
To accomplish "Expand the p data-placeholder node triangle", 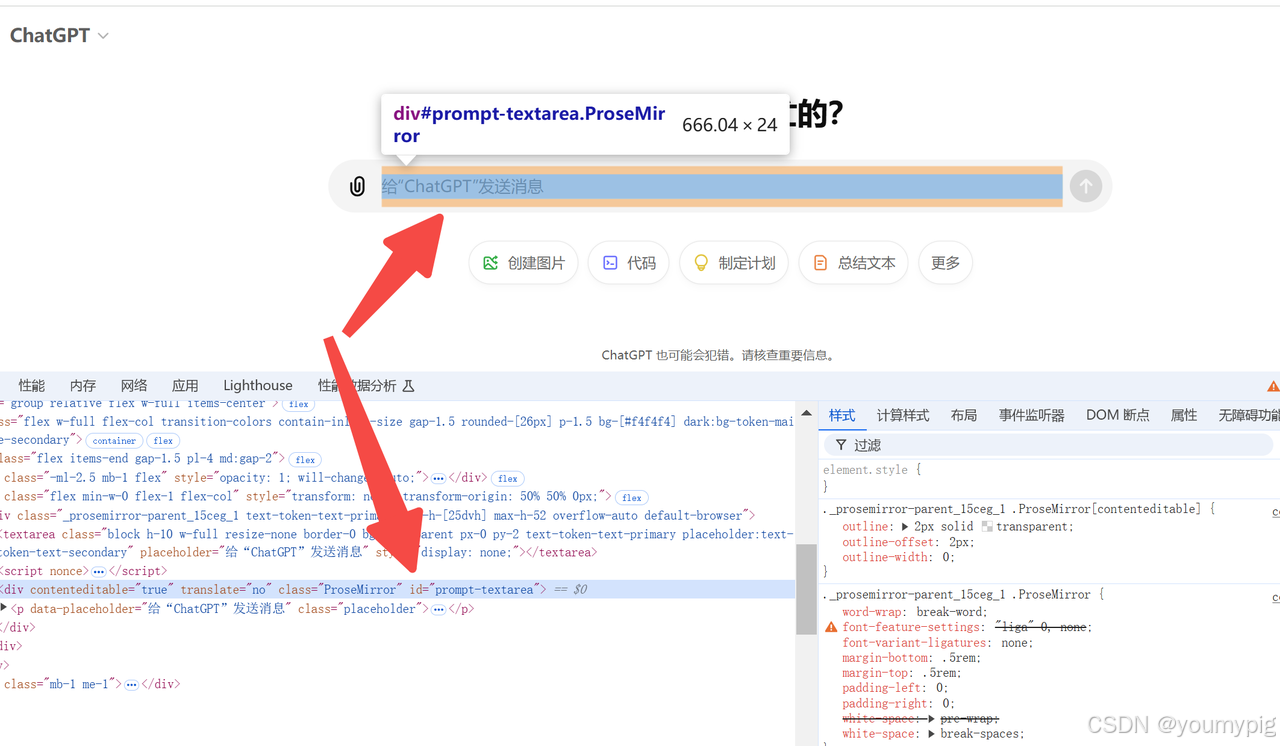I will (x=4, y=608).
